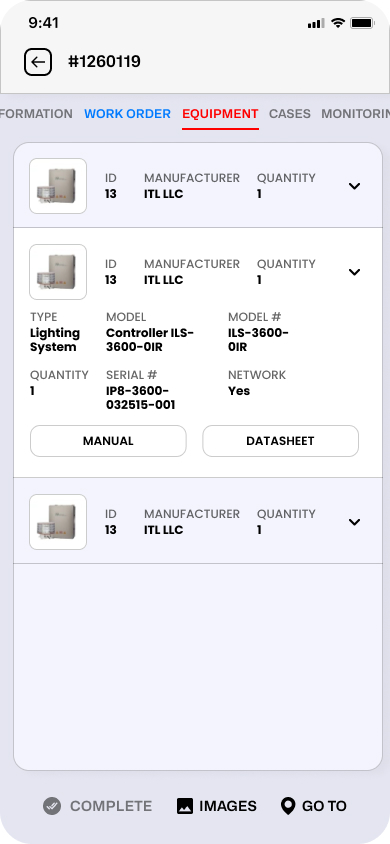Expand the third equipment row chevron
390x844 pixels.
click(354, 522)
